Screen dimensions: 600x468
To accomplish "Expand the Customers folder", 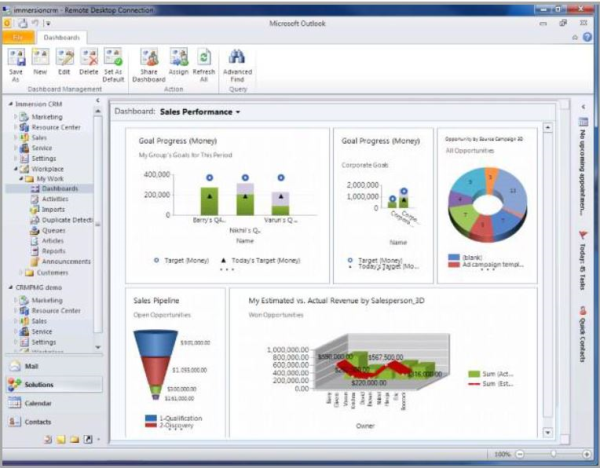I will coord(21,272).
